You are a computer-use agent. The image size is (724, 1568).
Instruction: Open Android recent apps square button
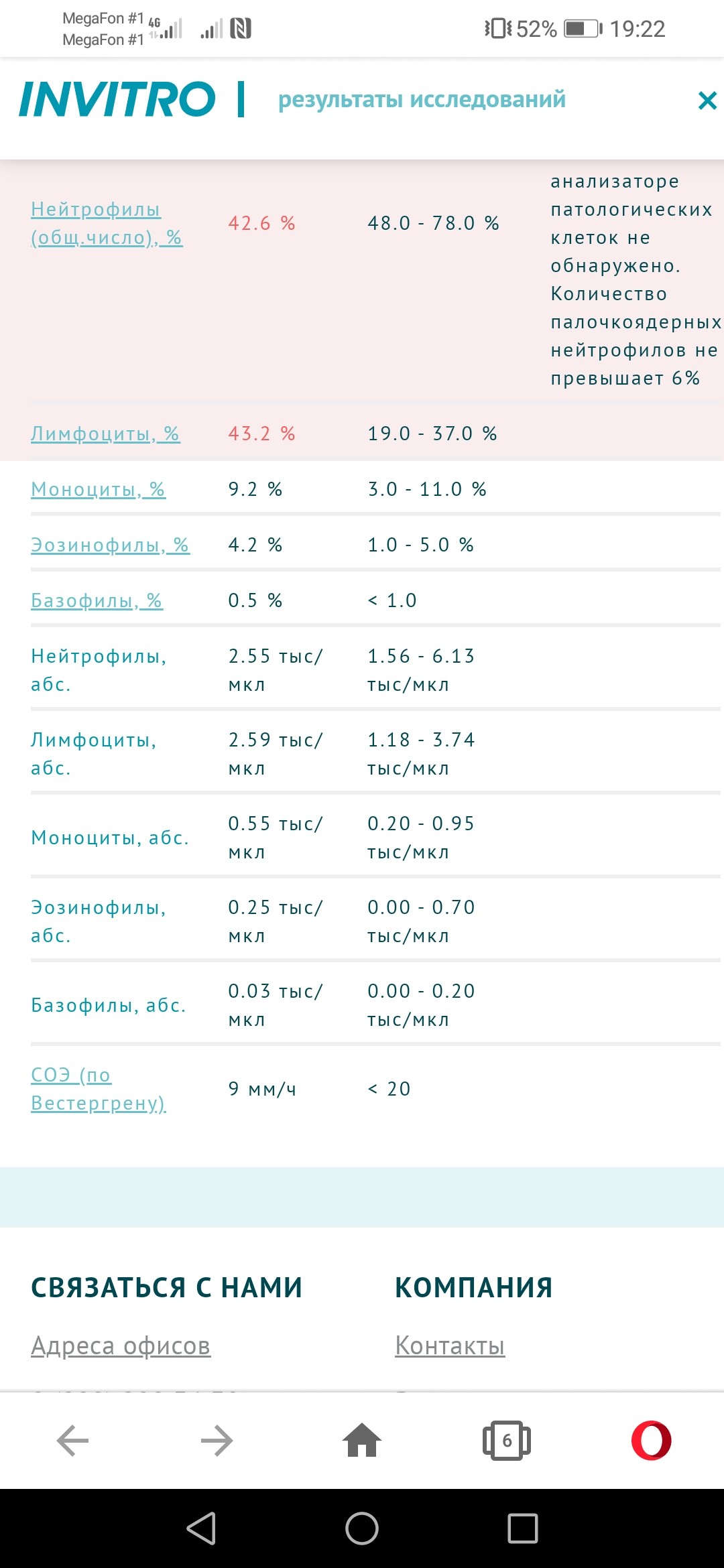click(x=523, y=1528)
